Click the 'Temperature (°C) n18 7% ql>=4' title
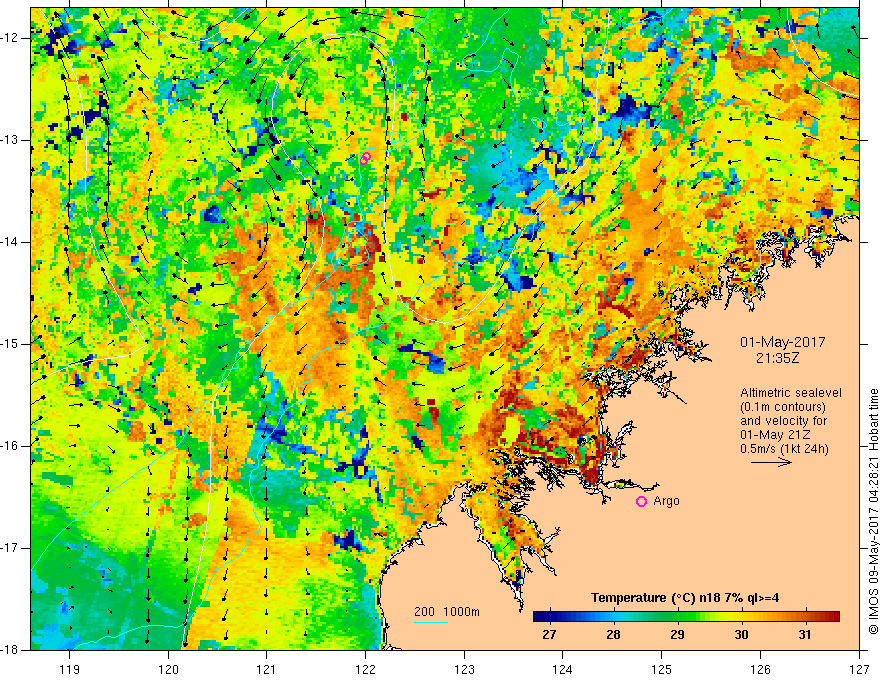 [x=685, y=598]
